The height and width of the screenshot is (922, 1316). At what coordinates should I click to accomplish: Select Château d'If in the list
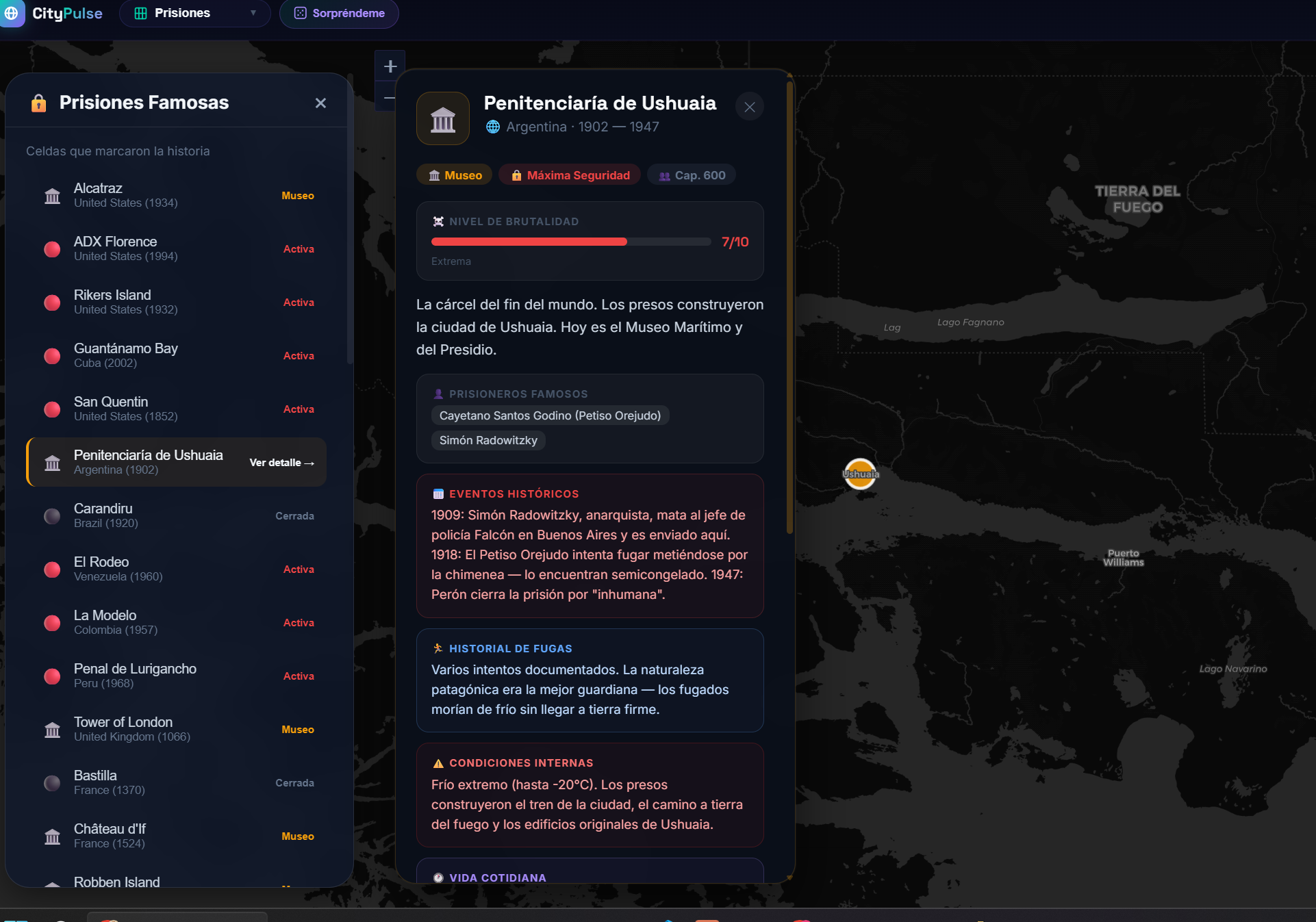coord(177,836)
